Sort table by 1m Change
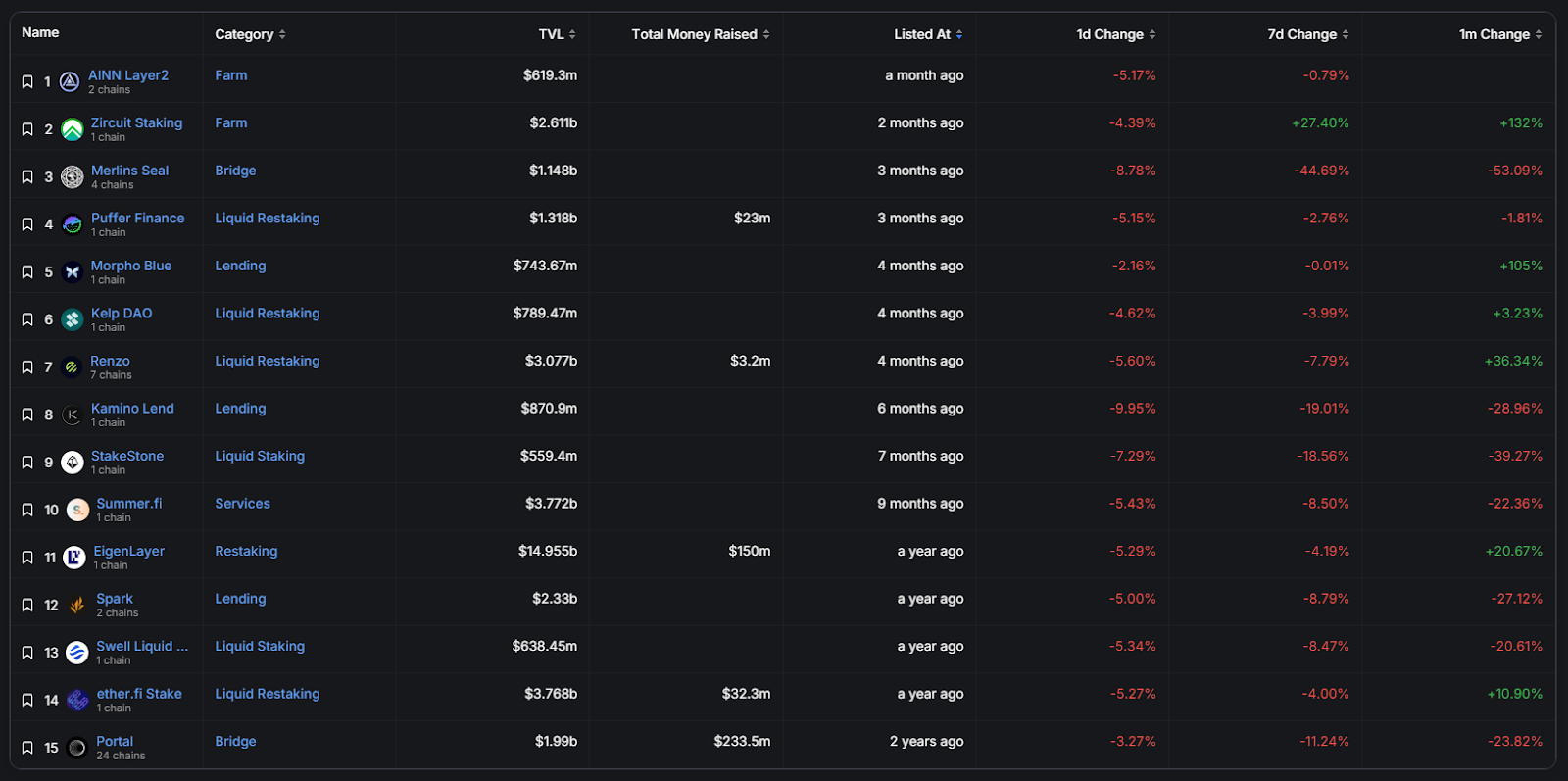The height and width of the screenshot is (781, 1568). (1500, 34)
